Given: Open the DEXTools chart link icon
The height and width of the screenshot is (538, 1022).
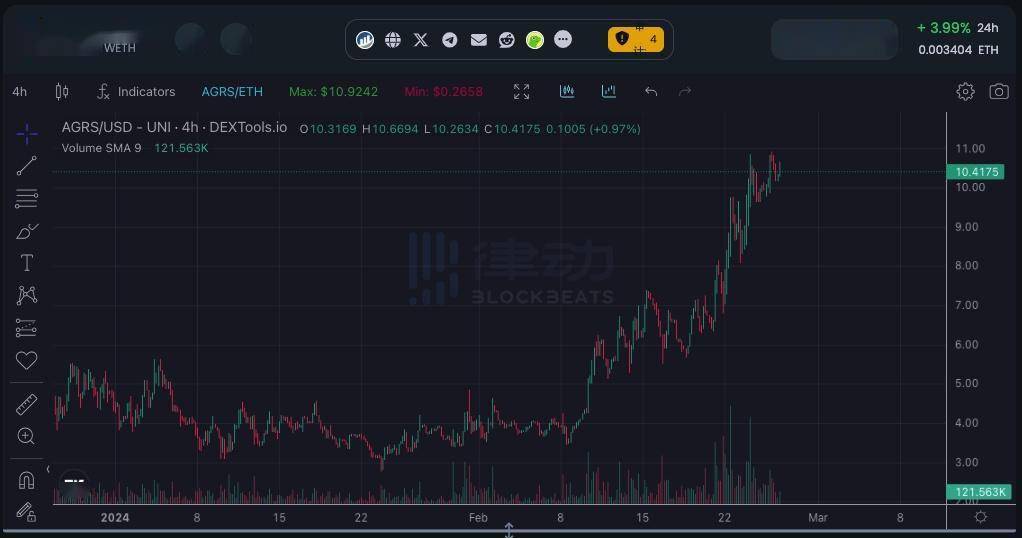Looking at the screenshot, I should [365, 40].
